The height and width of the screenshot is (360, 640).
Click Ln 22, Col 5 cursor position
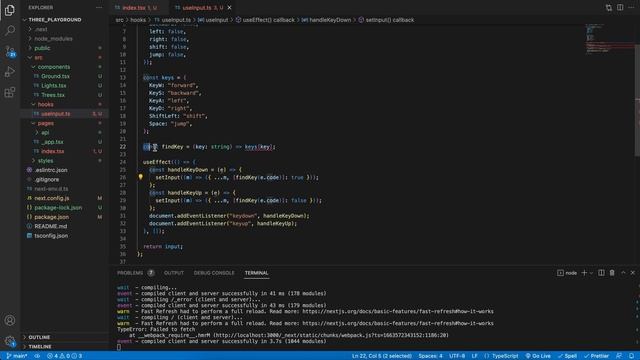382,356
